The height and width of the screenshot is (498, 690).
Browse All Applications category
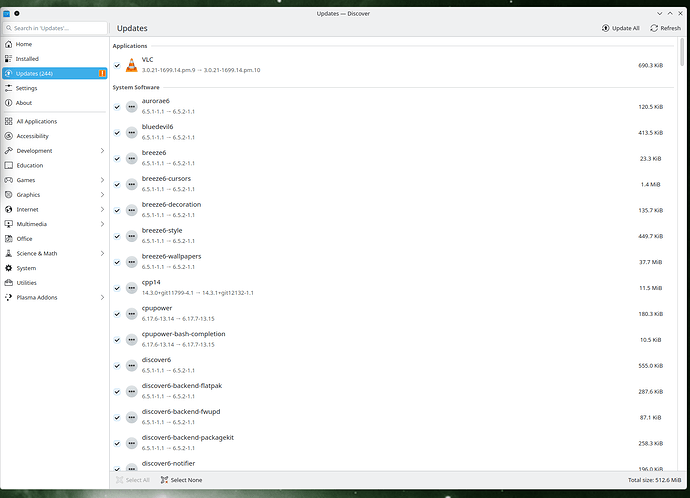tap(55, 121)
